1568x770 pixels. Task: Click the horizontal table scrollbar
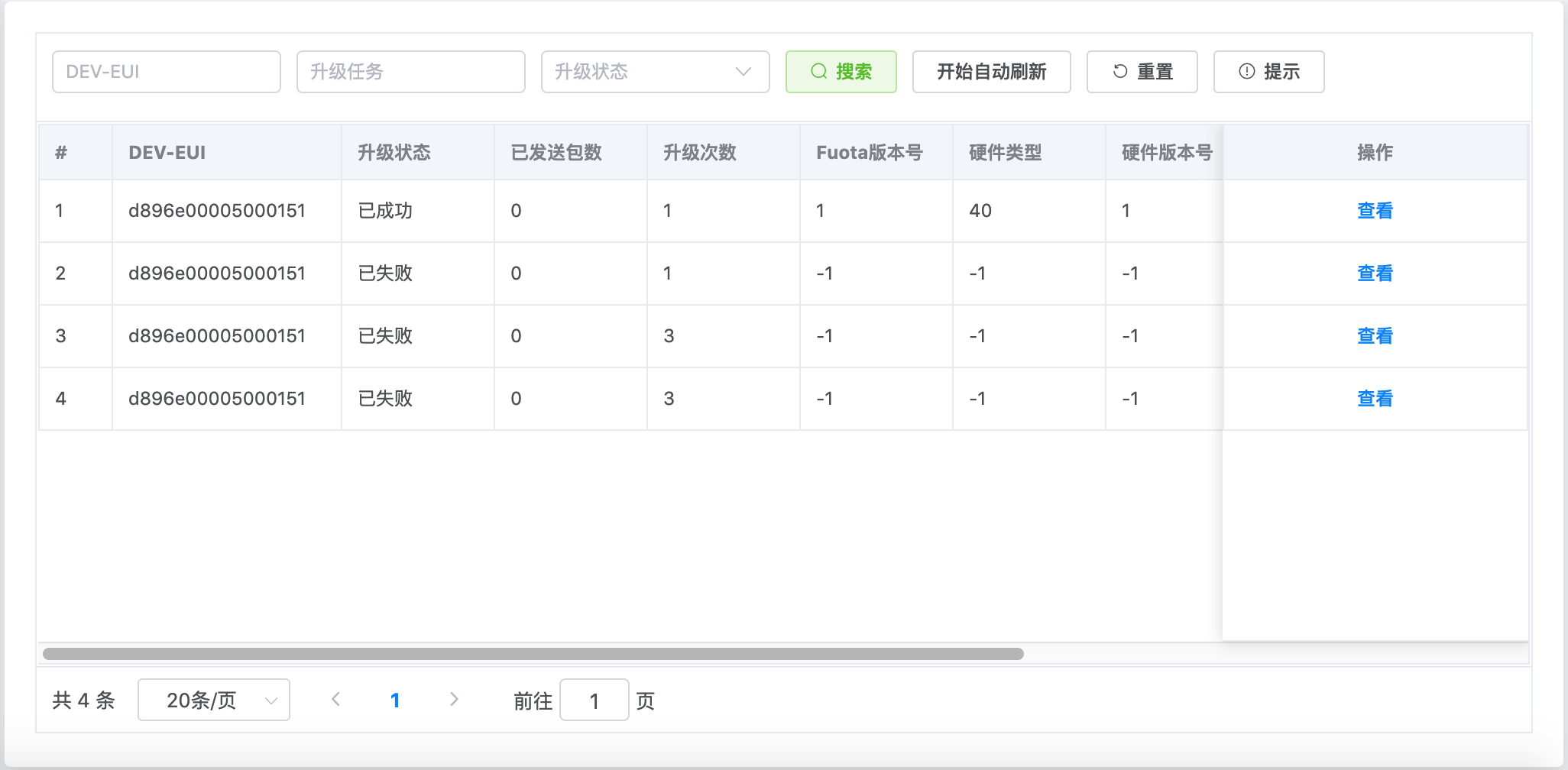(533, 654)
